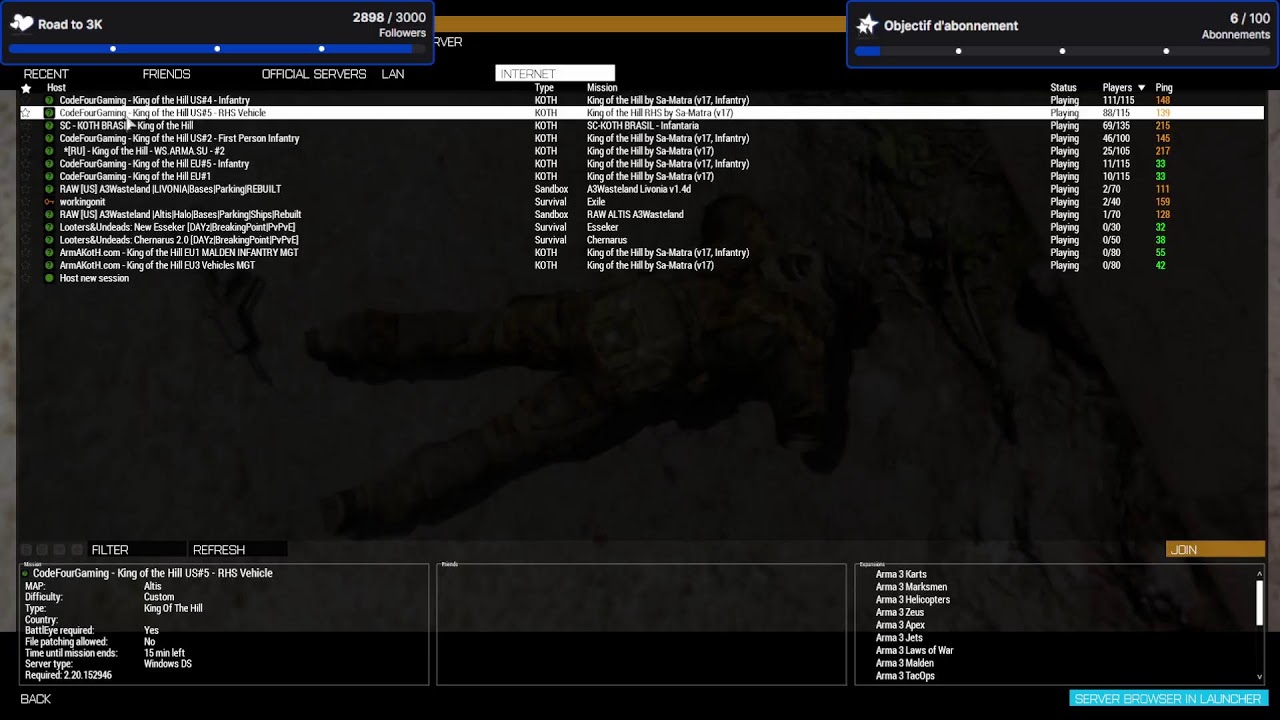
Task: Click Arma 3 Karts in expansions list
Action: tap(901, 575)
